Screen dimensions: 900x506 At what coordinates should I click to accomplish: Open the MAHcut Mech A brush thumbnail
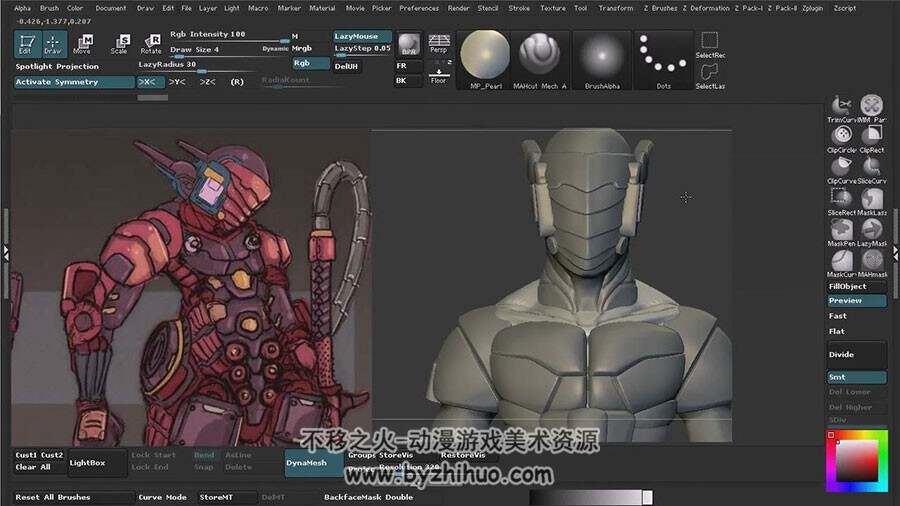tap(540, 60)
